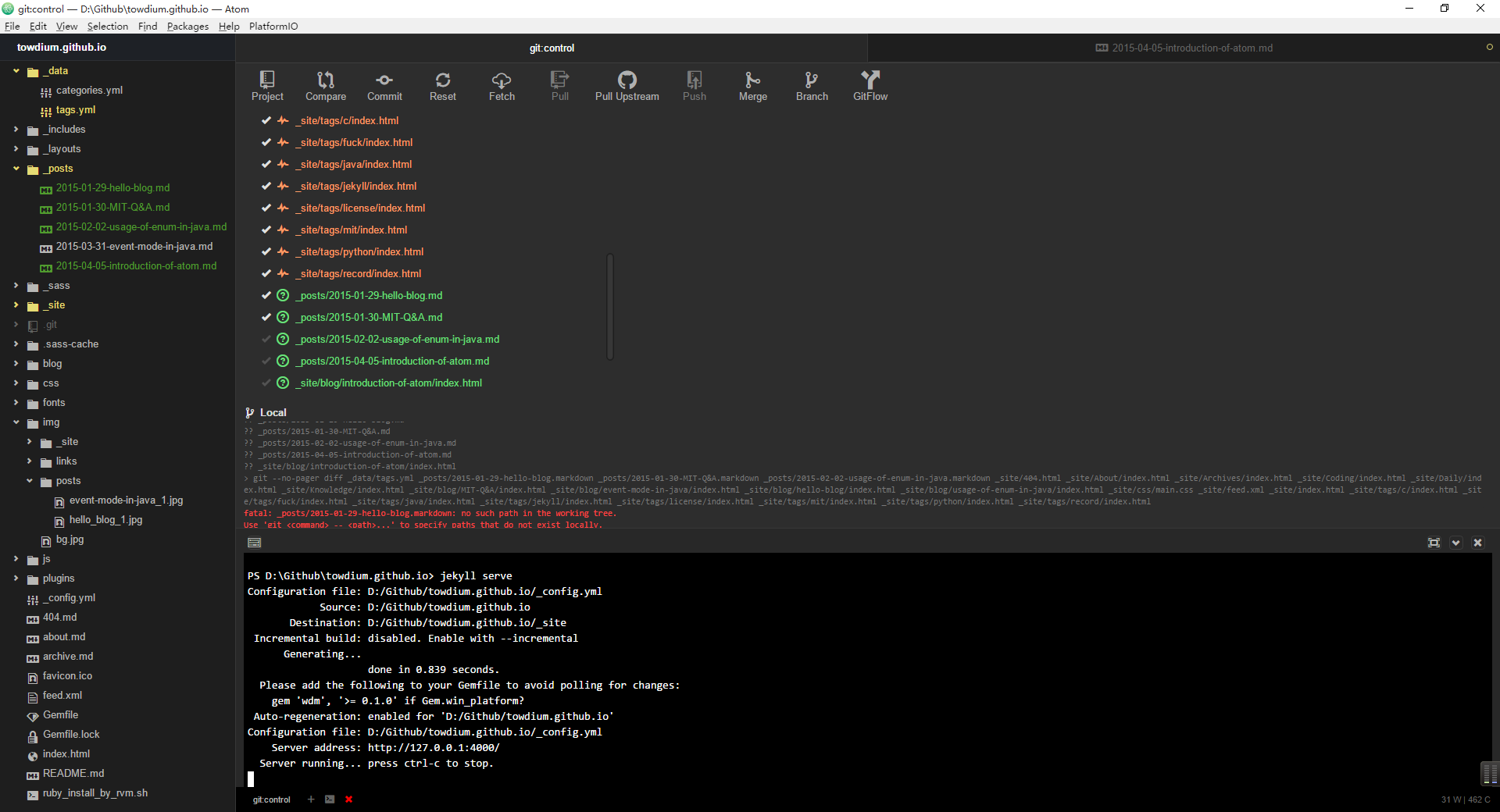Click the file list scrollbar in git:control
The width and height of the screenshot is (1500, 812).
click(610, 306)
